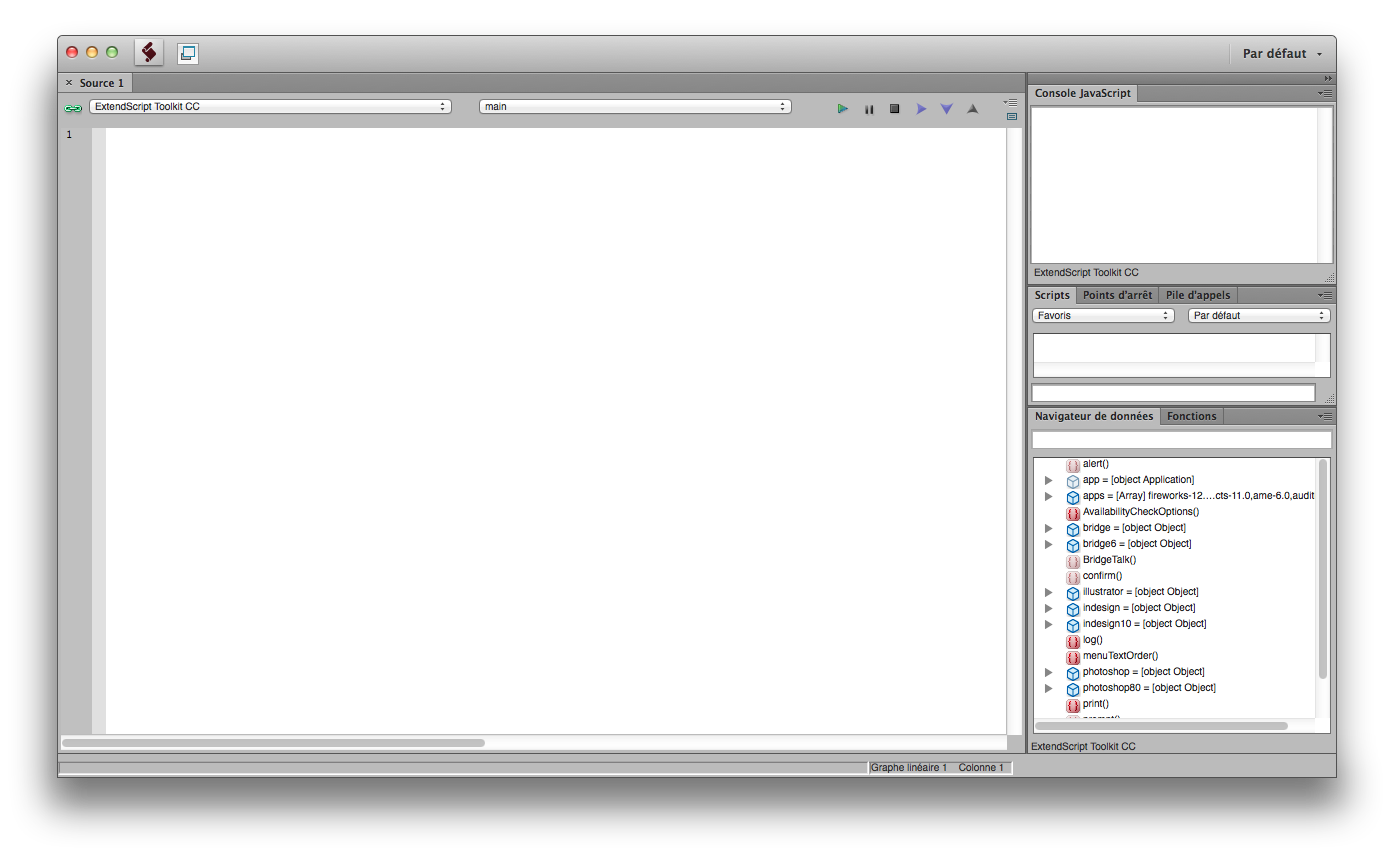Step into with the downward blue arrow
This screenshot has width=1394, height=857.
click(x=946, y=108)
